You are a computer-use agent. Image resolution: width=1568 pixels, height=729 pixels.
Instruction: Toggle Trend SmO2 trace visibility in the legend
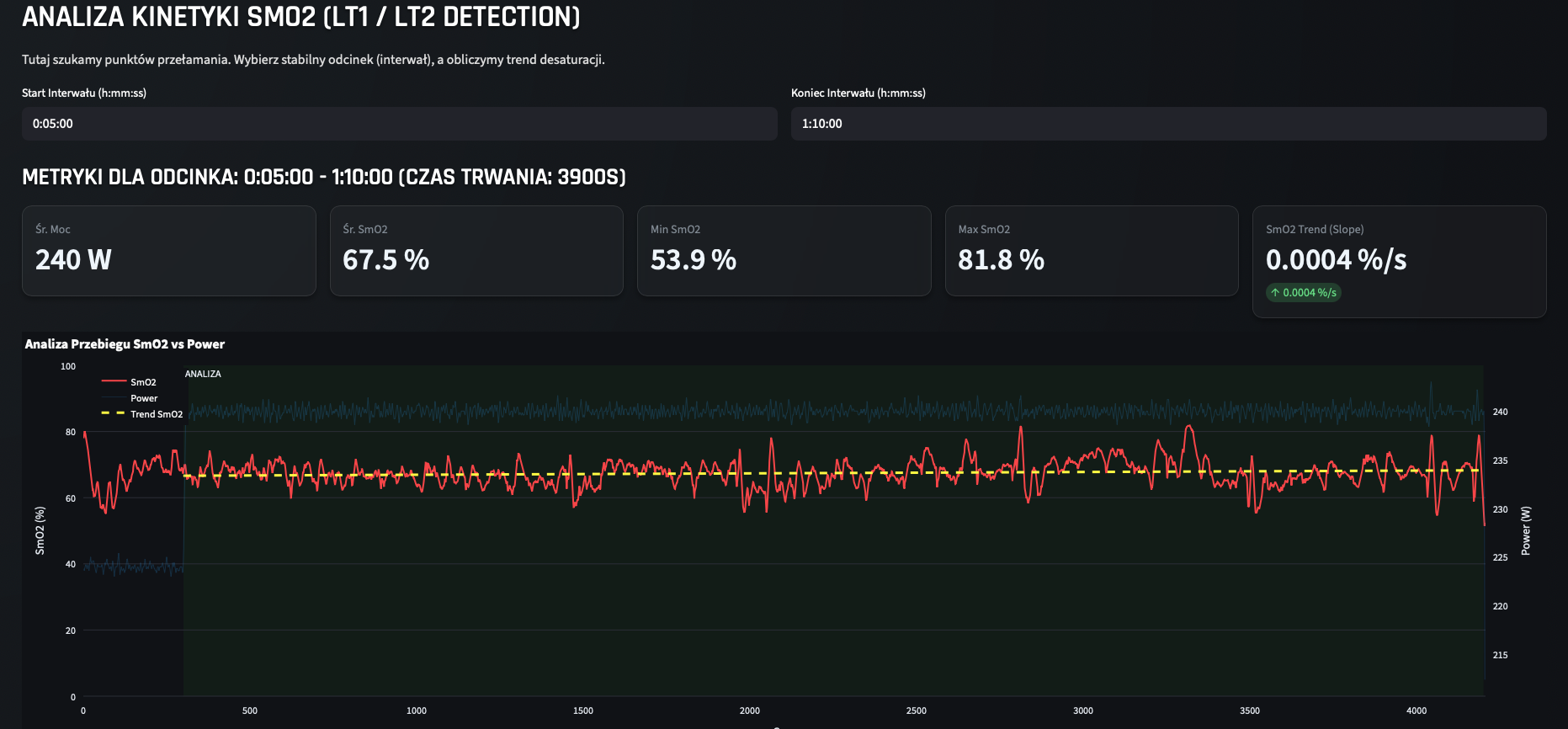157,414
